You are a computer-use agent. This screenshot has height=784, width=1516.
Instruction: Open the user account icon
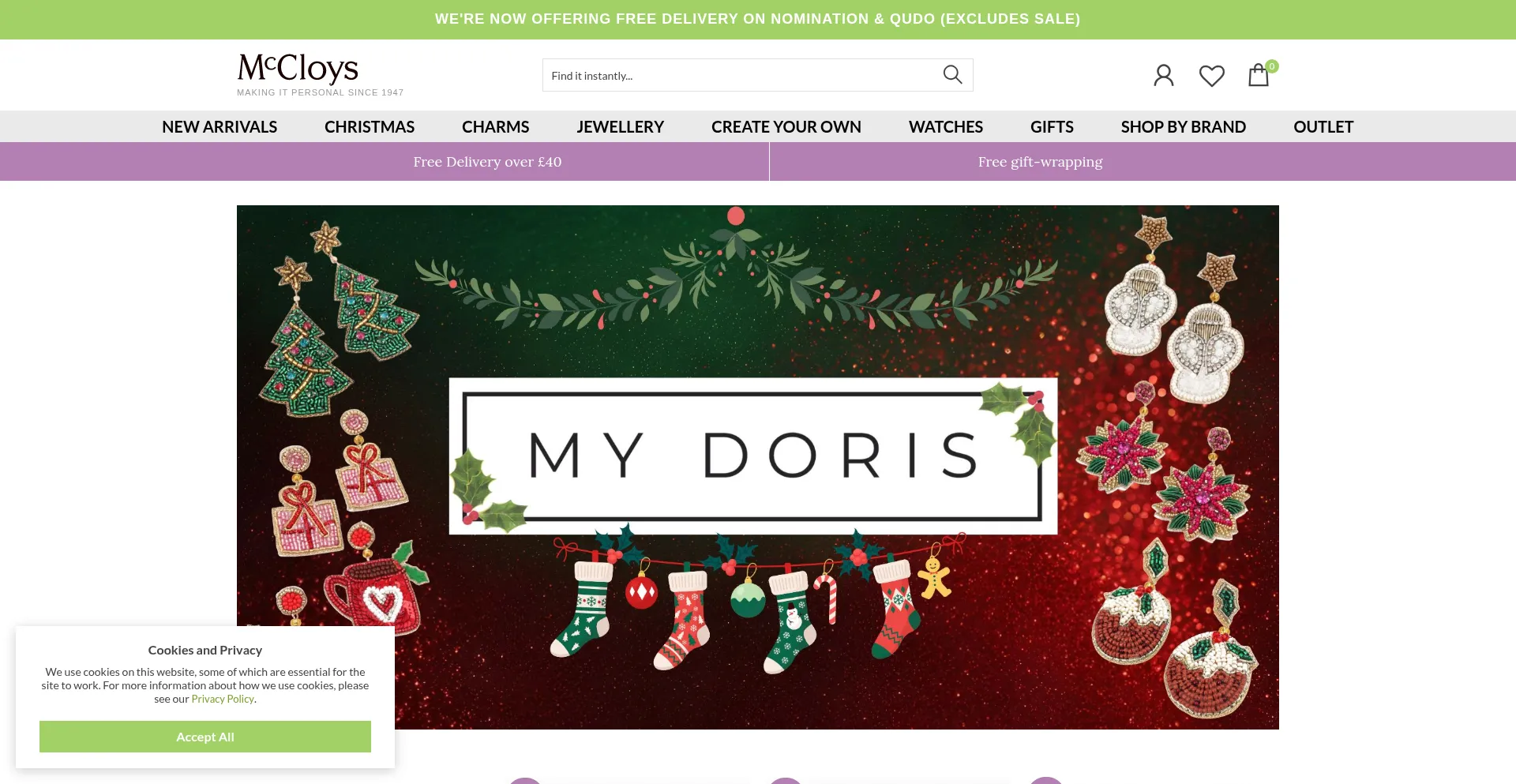[x=1164, y=76]
